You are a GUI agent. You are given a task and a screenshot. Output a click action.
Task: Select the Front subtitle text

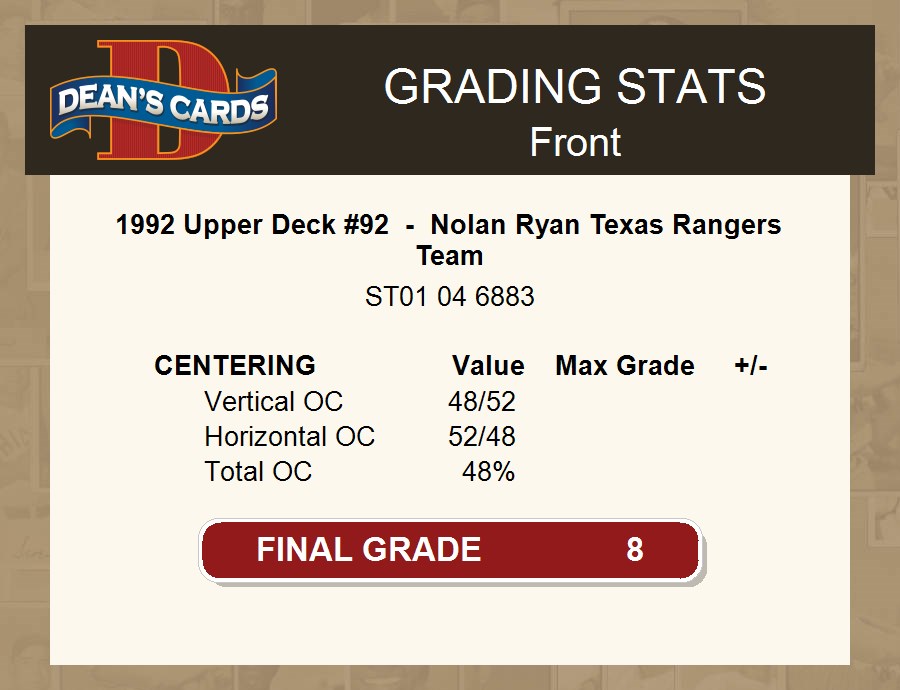pyautogui.click(x=575, y=142)
